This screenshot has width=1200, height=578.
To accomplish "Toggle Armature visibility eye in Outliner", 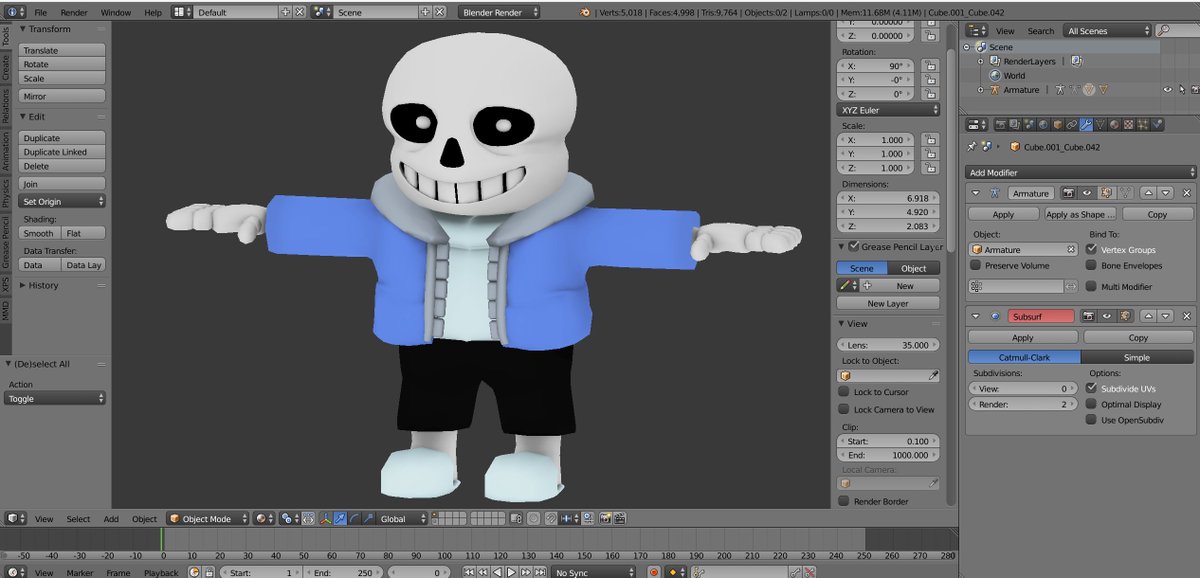I will 1167,90.
